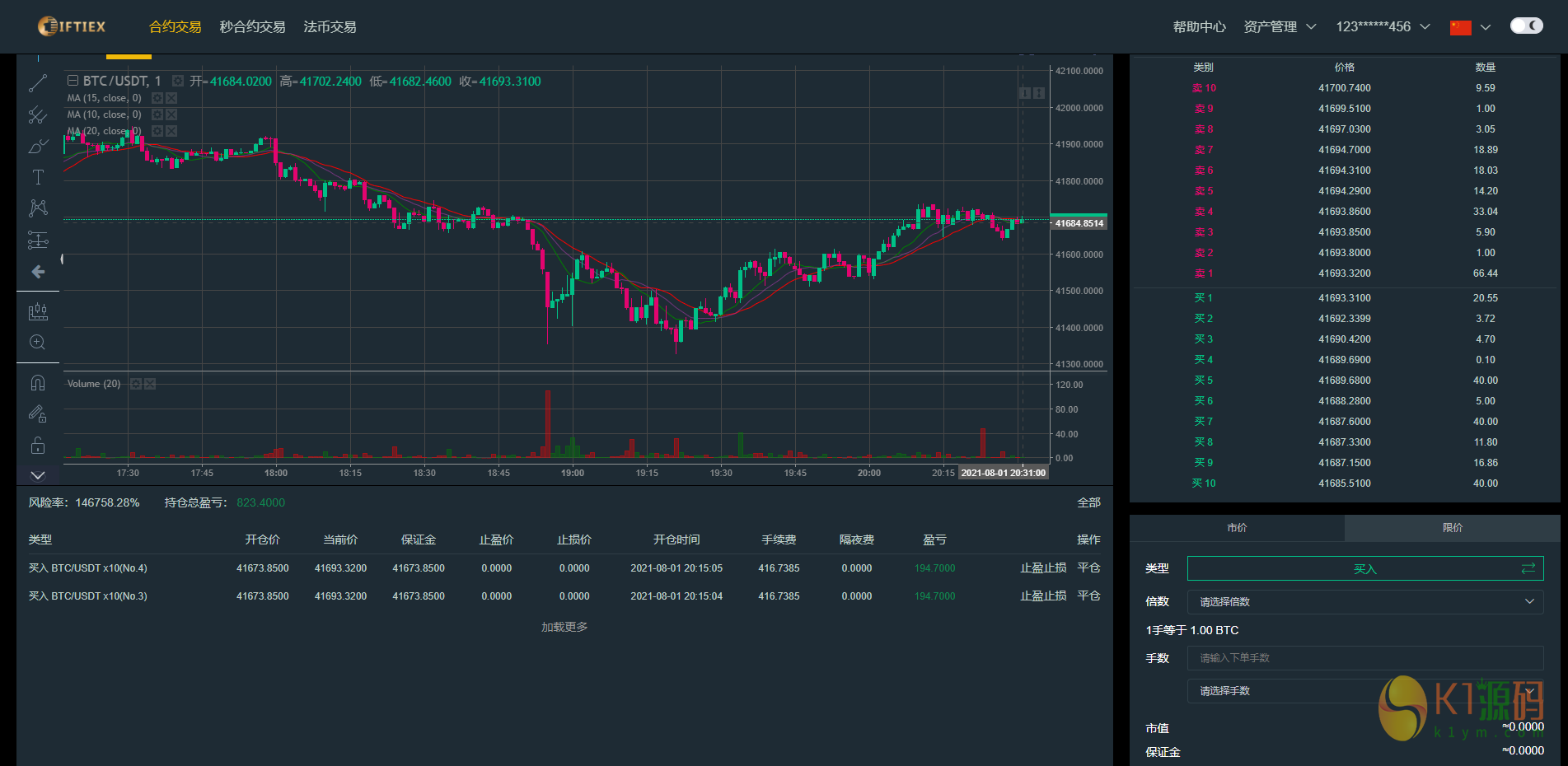Select the trend line drawing tool
Viewport: 1568px width, 766px height.
(x=38, y=83)
